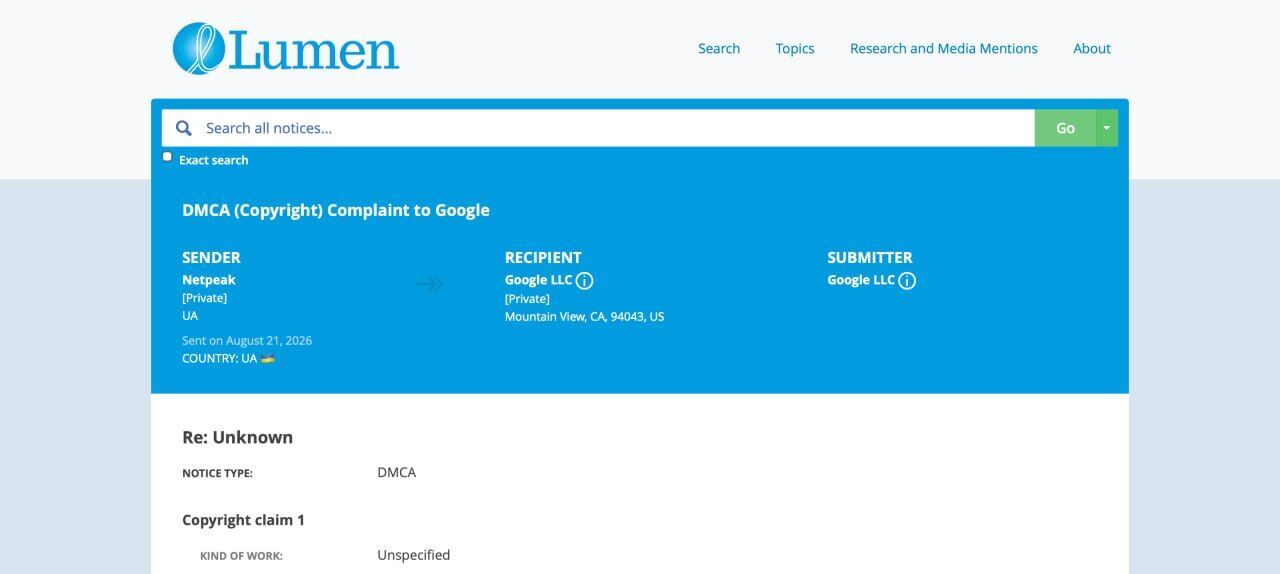Click the KIND OF WORK label

(241, 556)
